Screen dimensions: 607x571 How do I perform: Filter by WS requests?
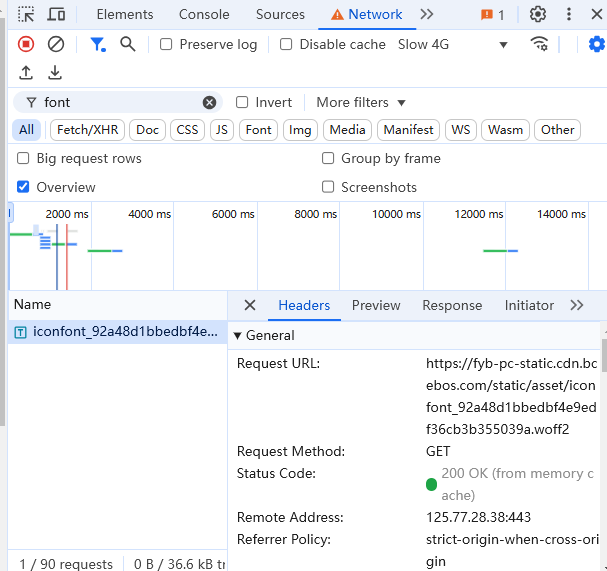tap(461, 130)
